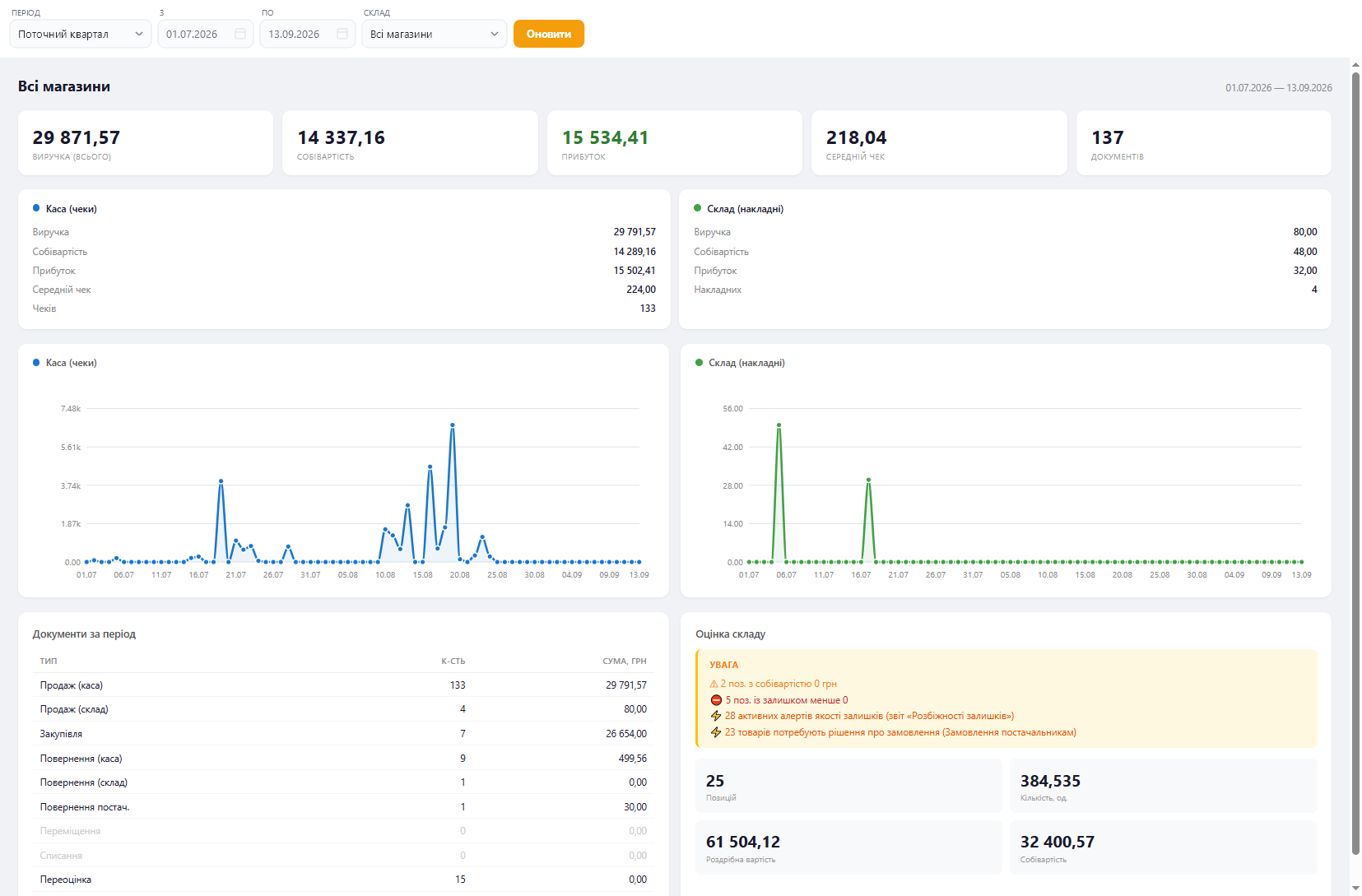Click lightning icon beside 28 active alerts
This screenshot has width=1362, height=896.
pos(716,716)
